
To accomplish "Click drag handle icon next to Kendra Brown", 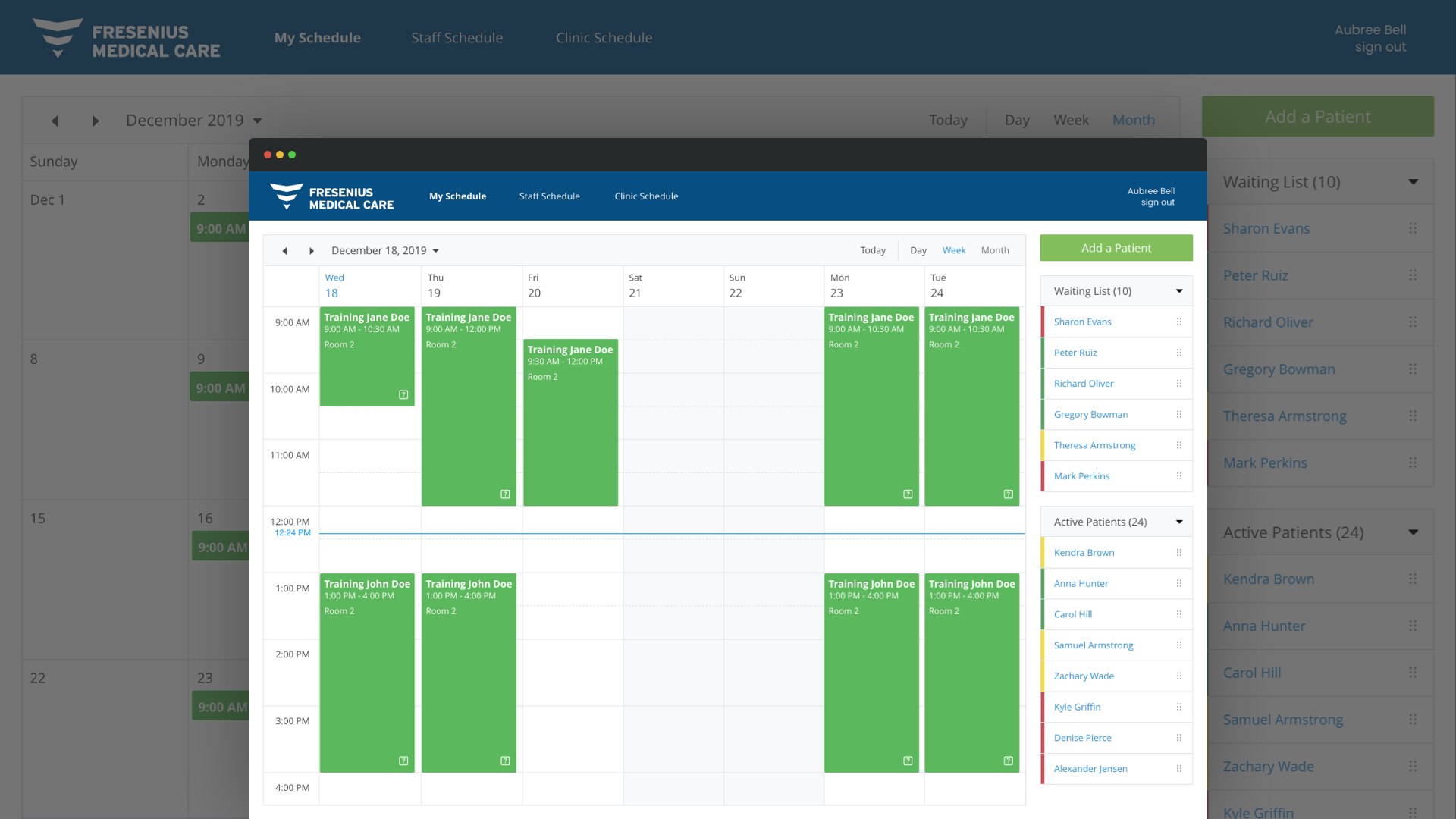I will click(x=1179, y=553).
